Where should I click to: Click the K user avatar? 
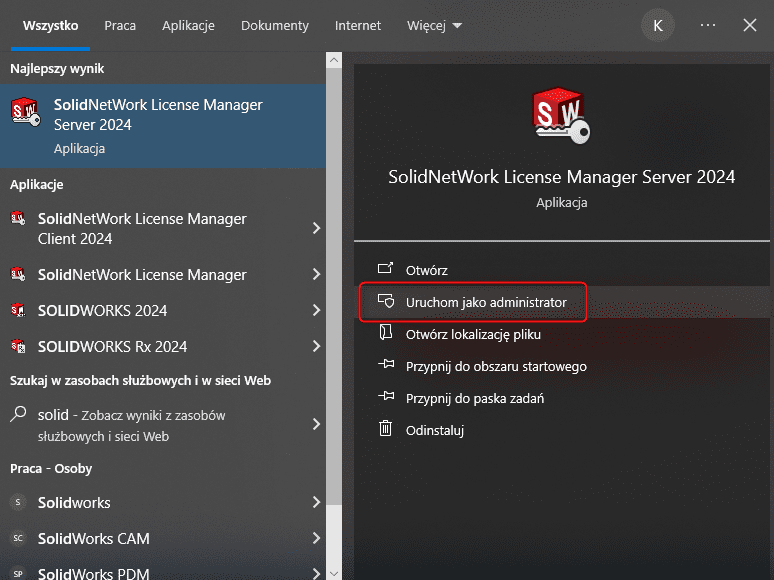(x=658, y=26)
